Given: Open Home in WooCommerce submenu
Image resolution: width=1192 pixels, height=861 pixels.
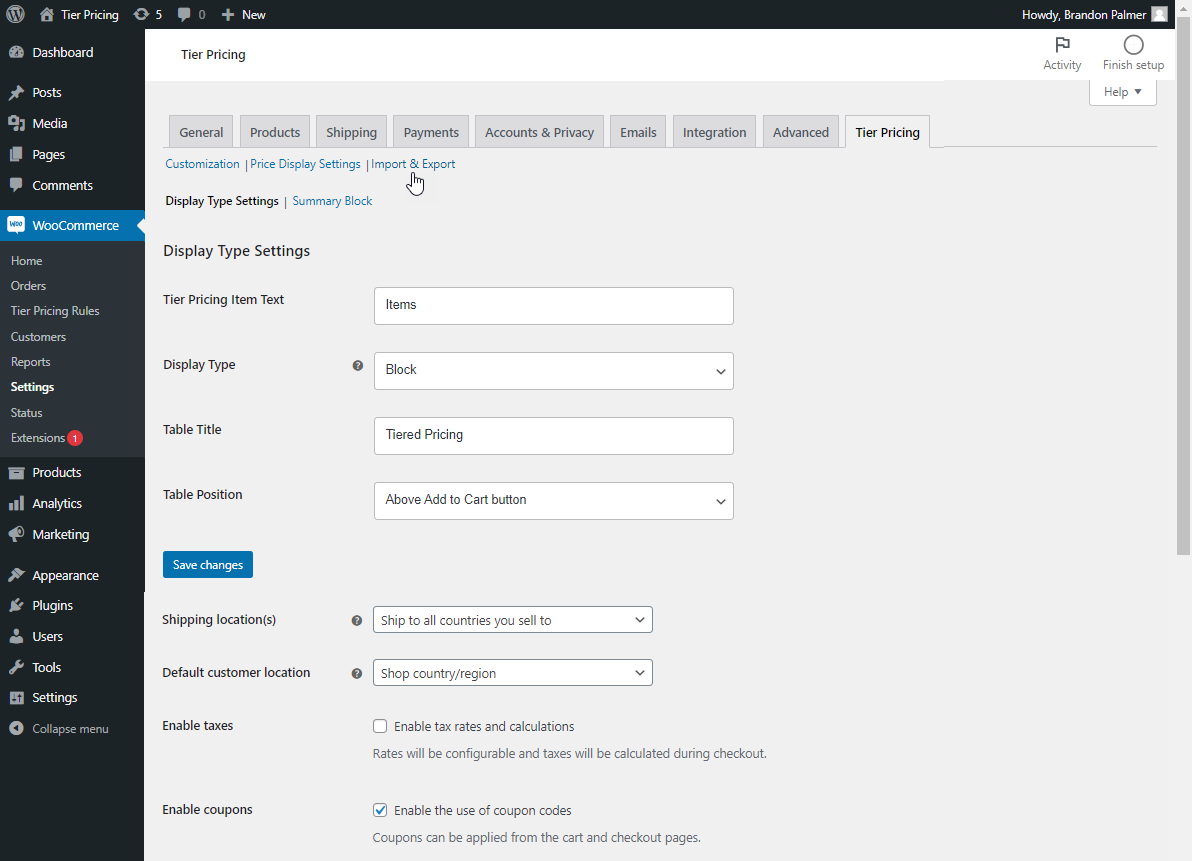Looking at the screenshot, I should pos(27,261).
